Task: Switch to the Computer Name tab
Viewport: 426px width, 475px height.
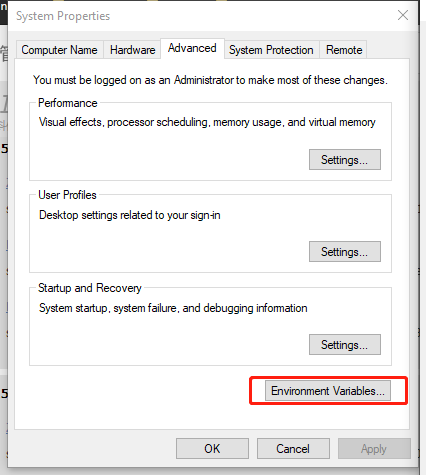Action: pos(59,50)
